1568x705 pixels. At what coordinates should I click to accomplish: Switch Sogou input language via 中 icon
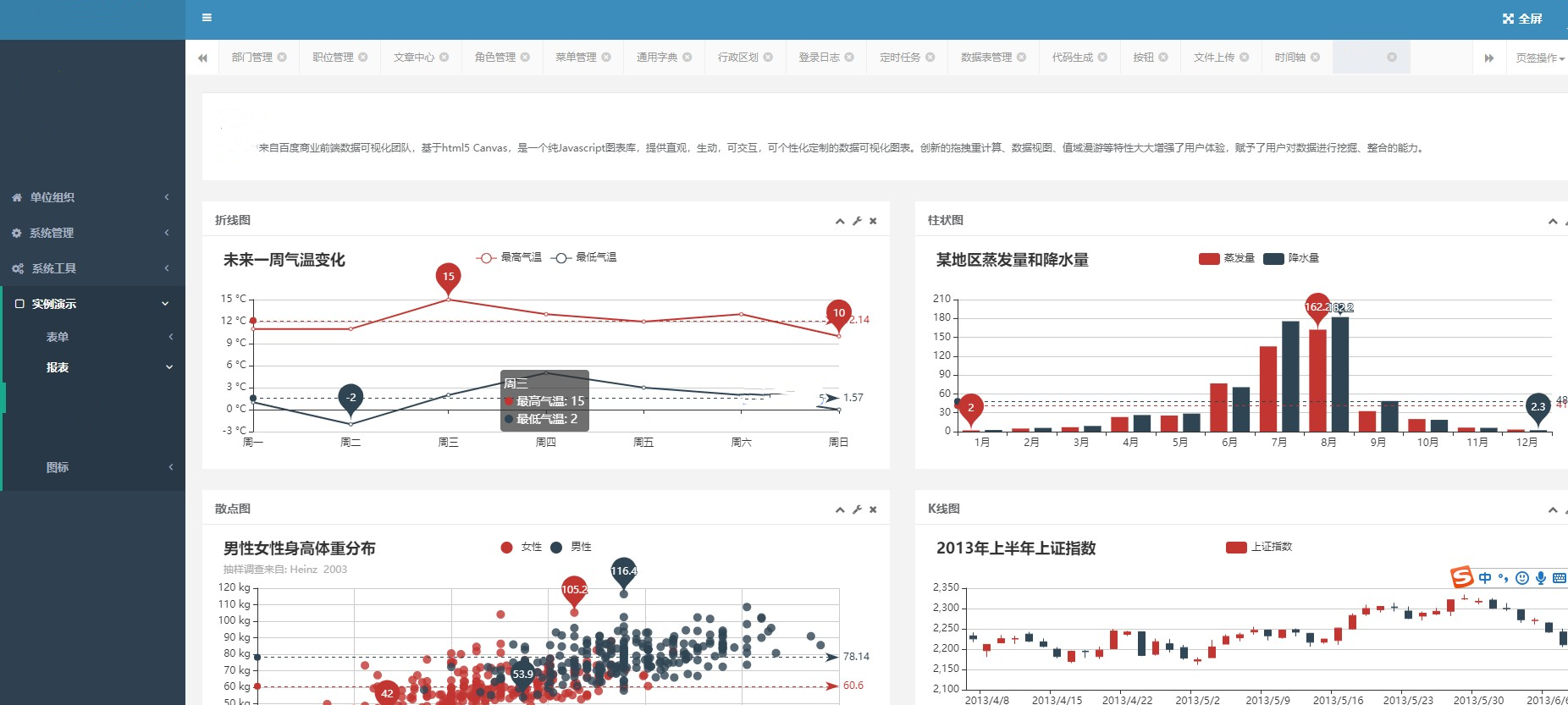1485,578
